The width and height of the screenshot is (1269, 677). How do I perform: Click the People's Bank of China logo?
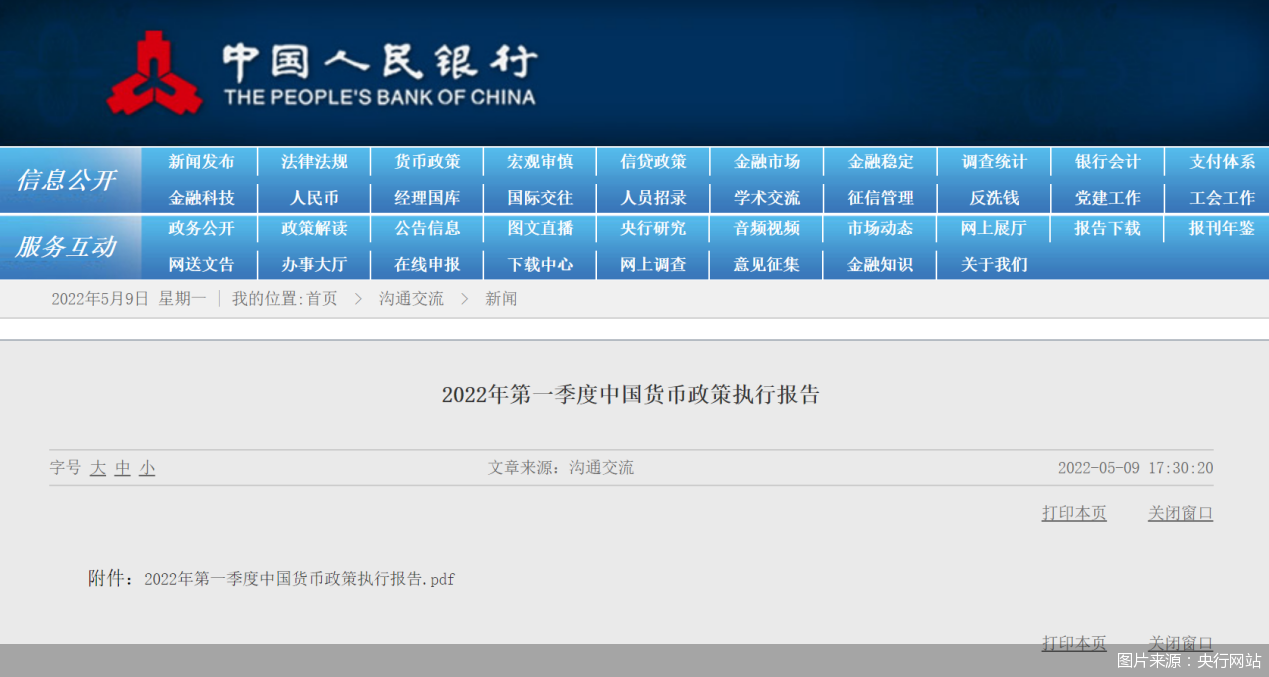[x=155, y=72]
